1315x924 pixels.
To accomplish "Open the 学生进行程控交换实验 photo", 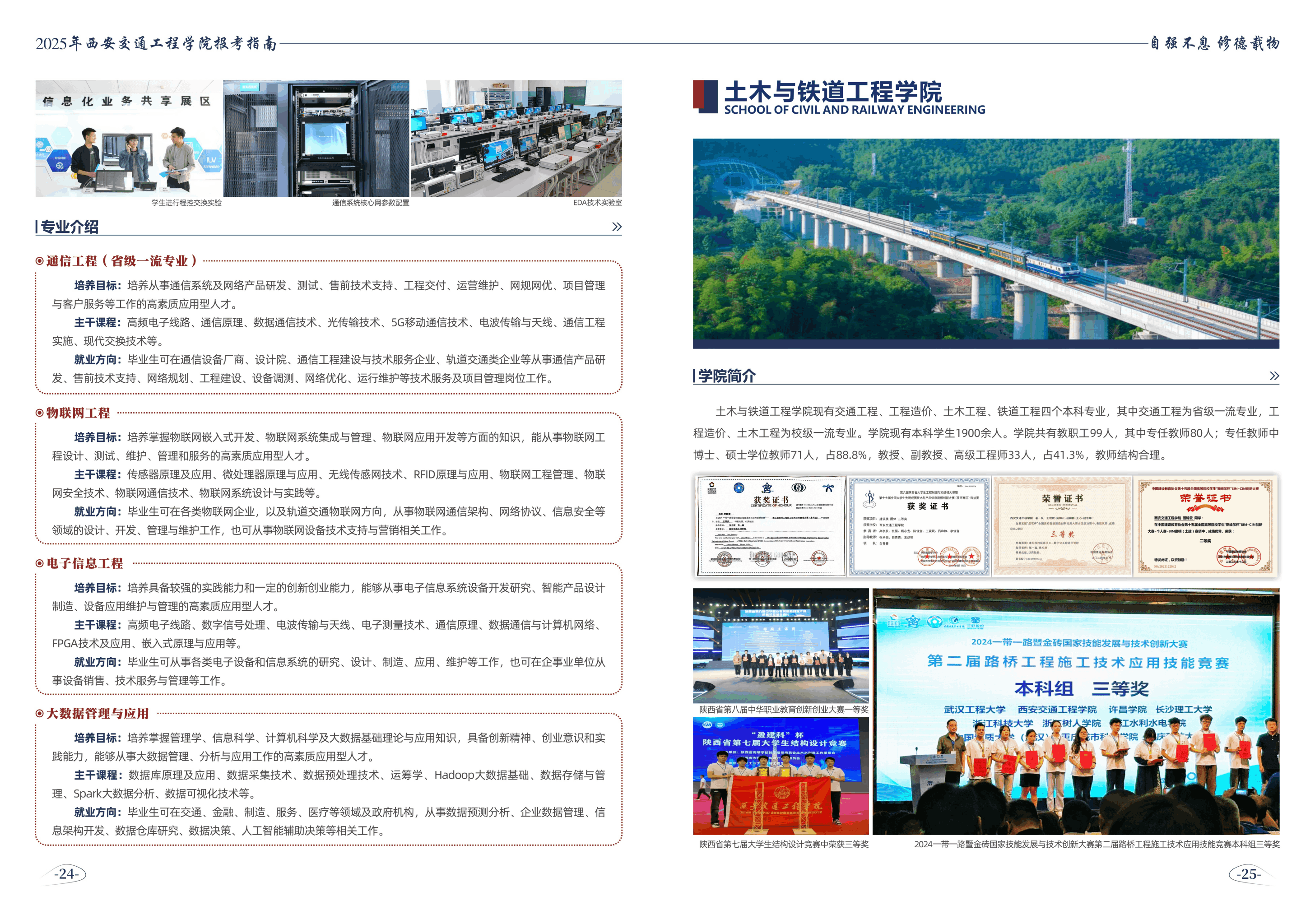I will tap(129, 139).
